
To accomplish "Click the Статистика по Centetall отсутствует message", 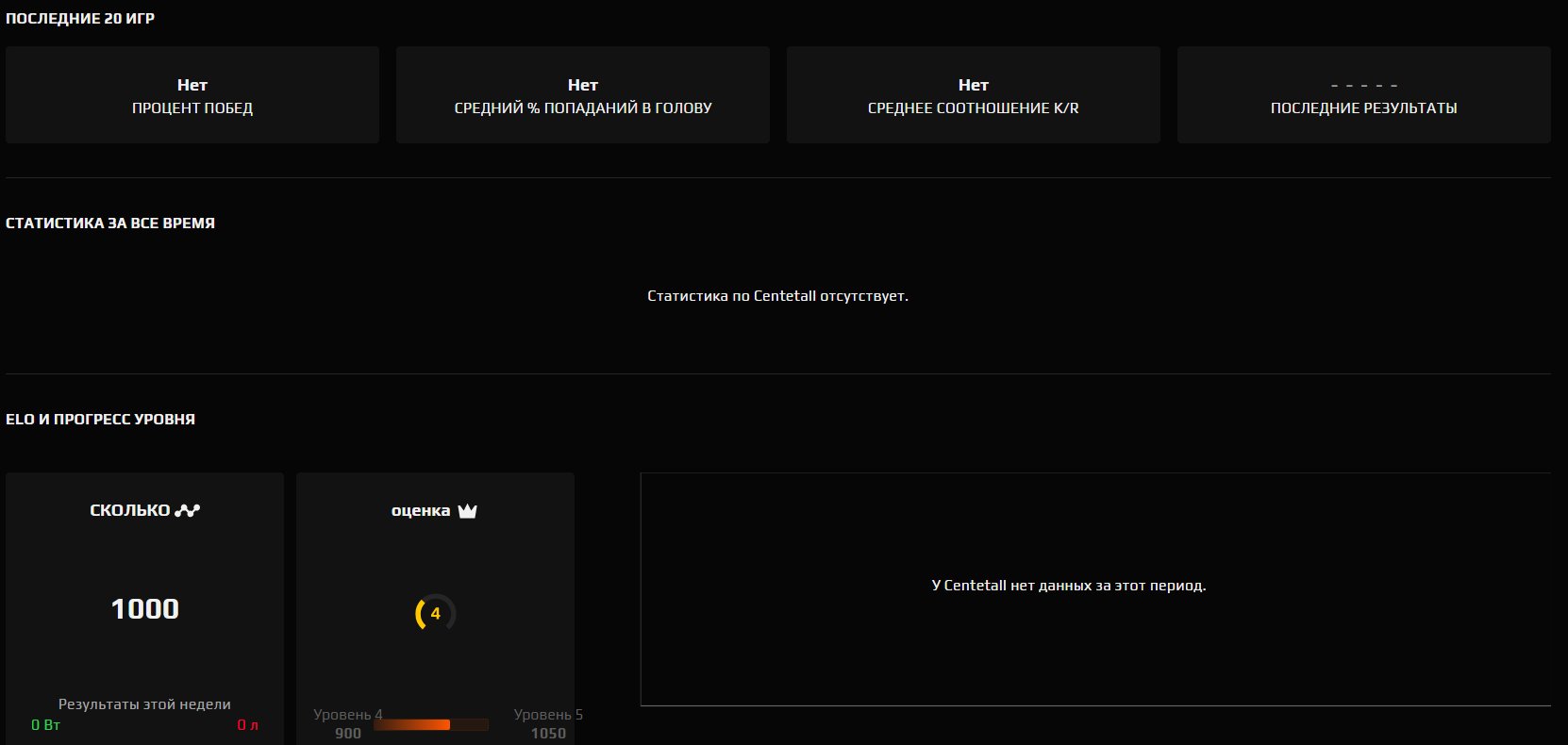I will coord(777,295).
